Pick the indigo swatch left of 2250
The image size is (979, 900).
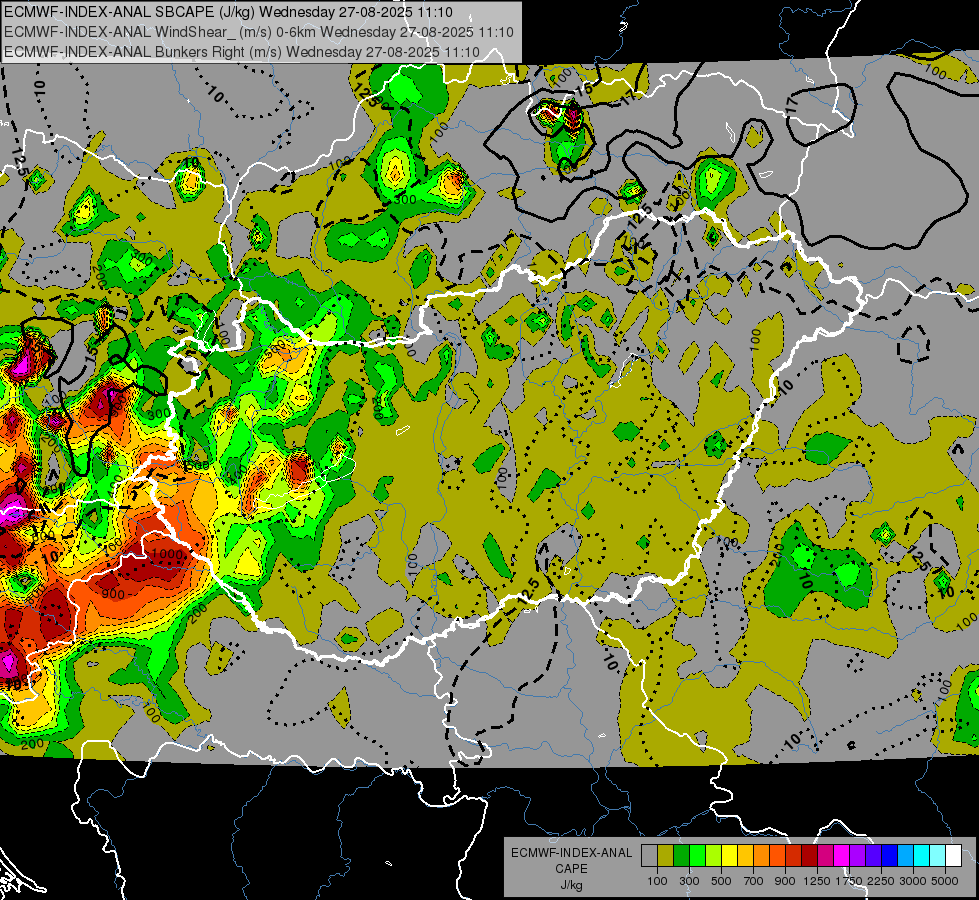click(x=873, y=855)
